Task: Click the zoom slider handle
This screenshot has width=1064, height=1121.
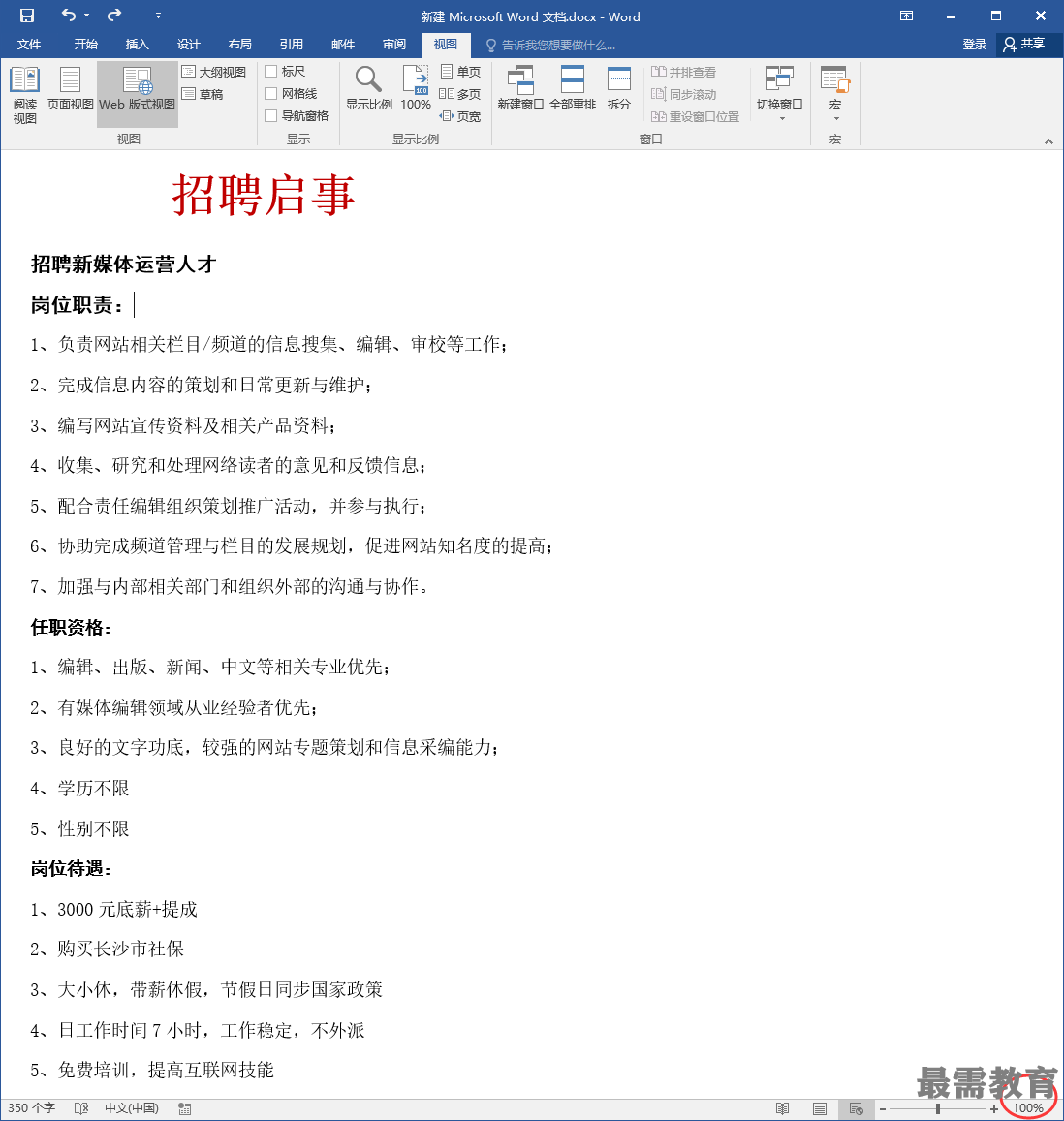Action: pos(937,1108)
